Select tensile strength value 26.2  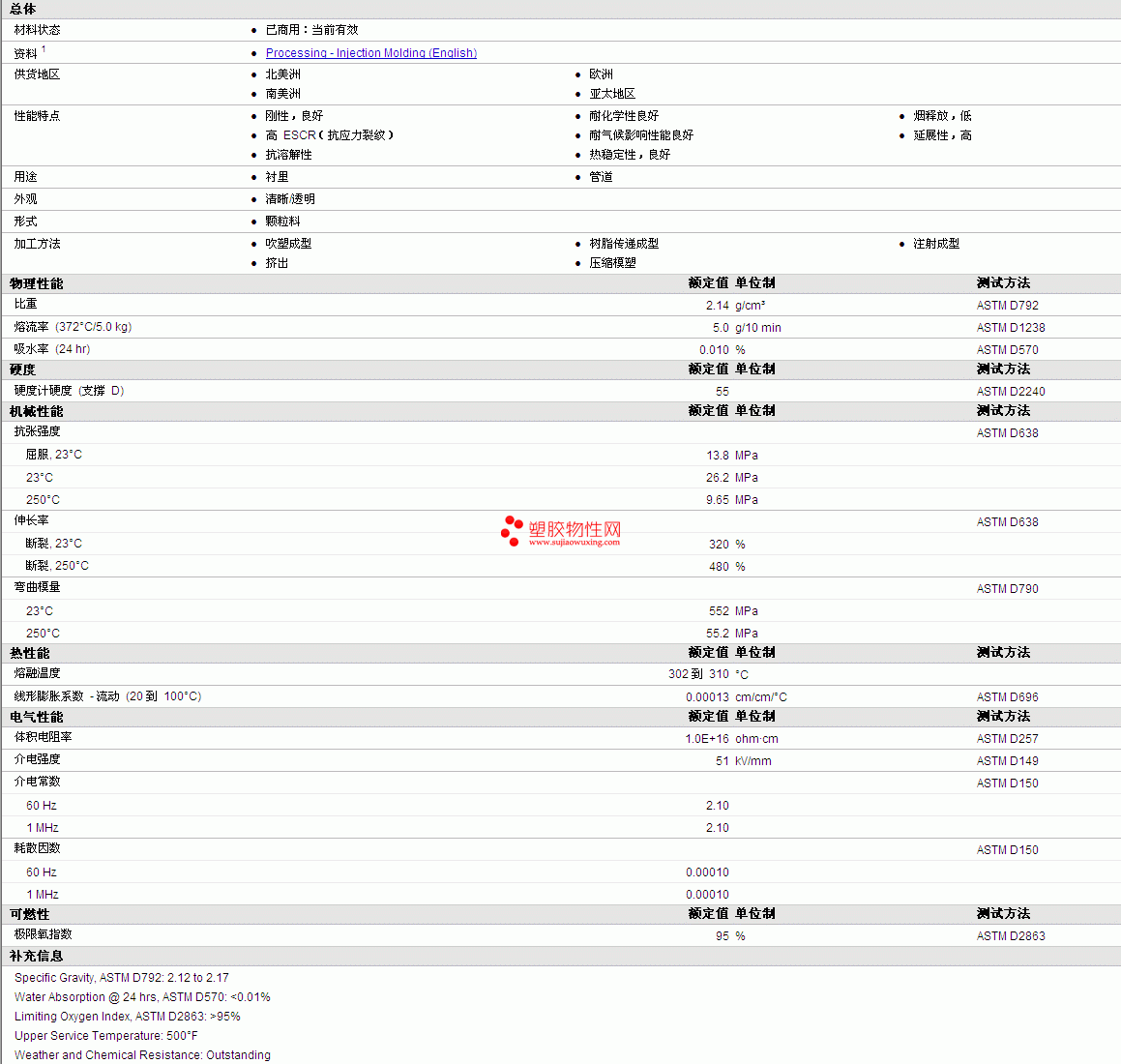click(x=717, y=478)
